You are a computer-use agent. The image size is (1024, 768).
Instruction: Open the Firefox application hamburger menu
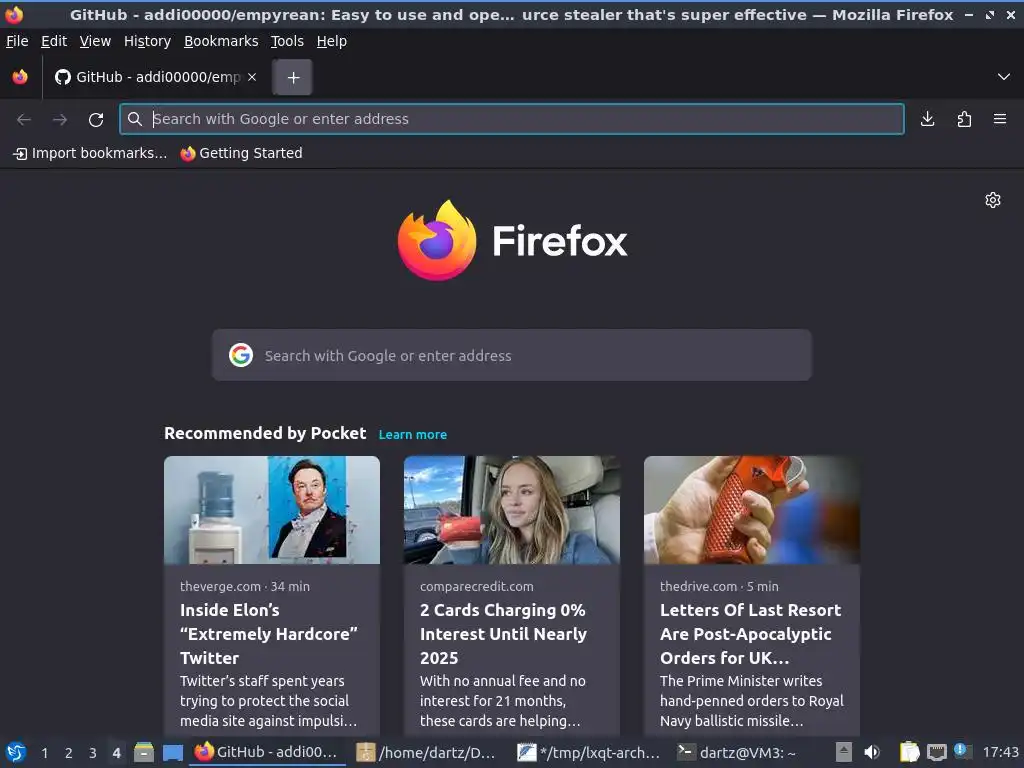coord(1000,119)
